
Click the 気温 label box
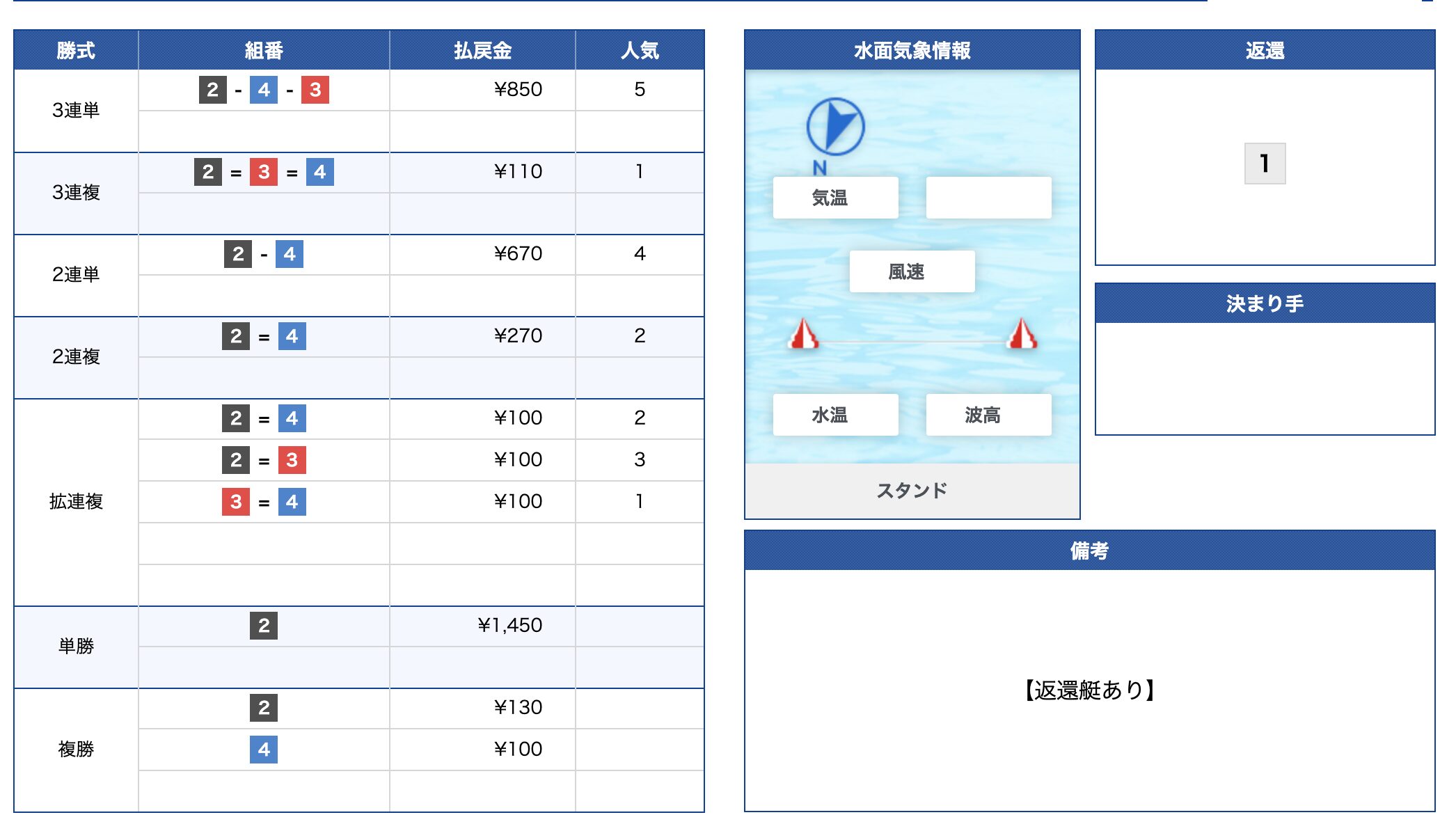(835, 198)
